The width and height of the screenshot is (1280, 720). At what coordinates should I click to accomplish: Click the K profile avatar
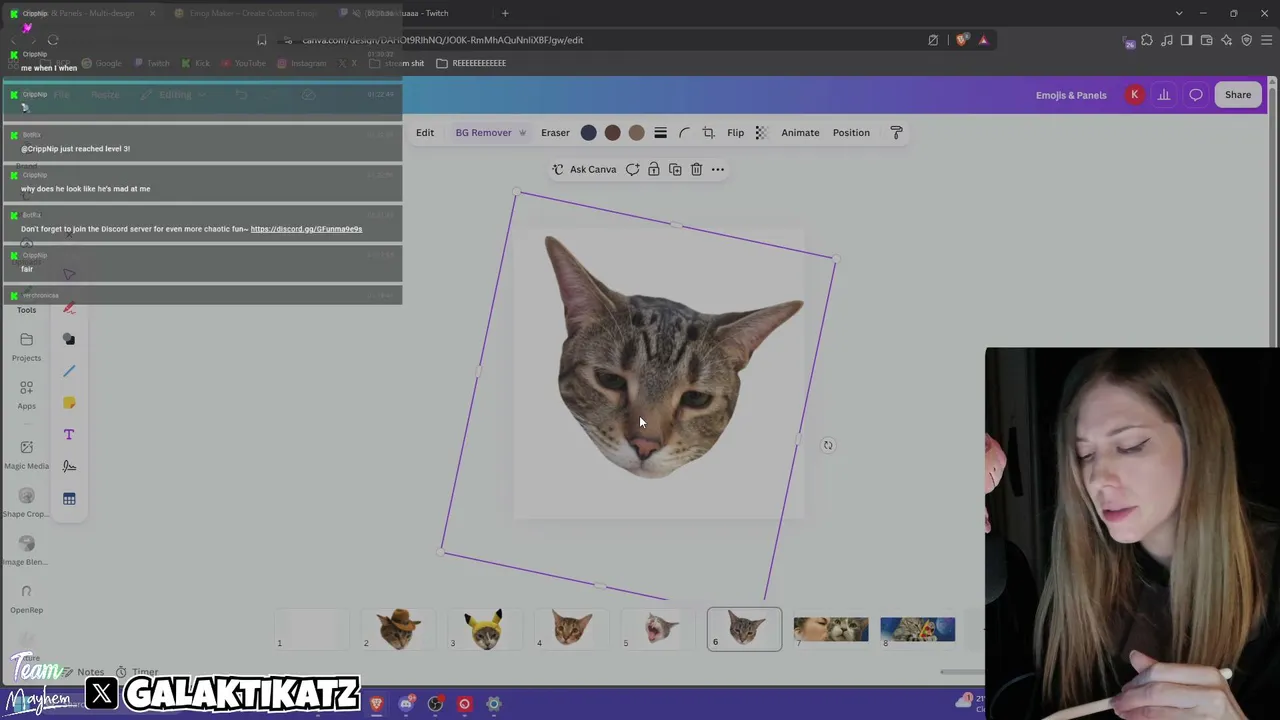click(1134, 95)
